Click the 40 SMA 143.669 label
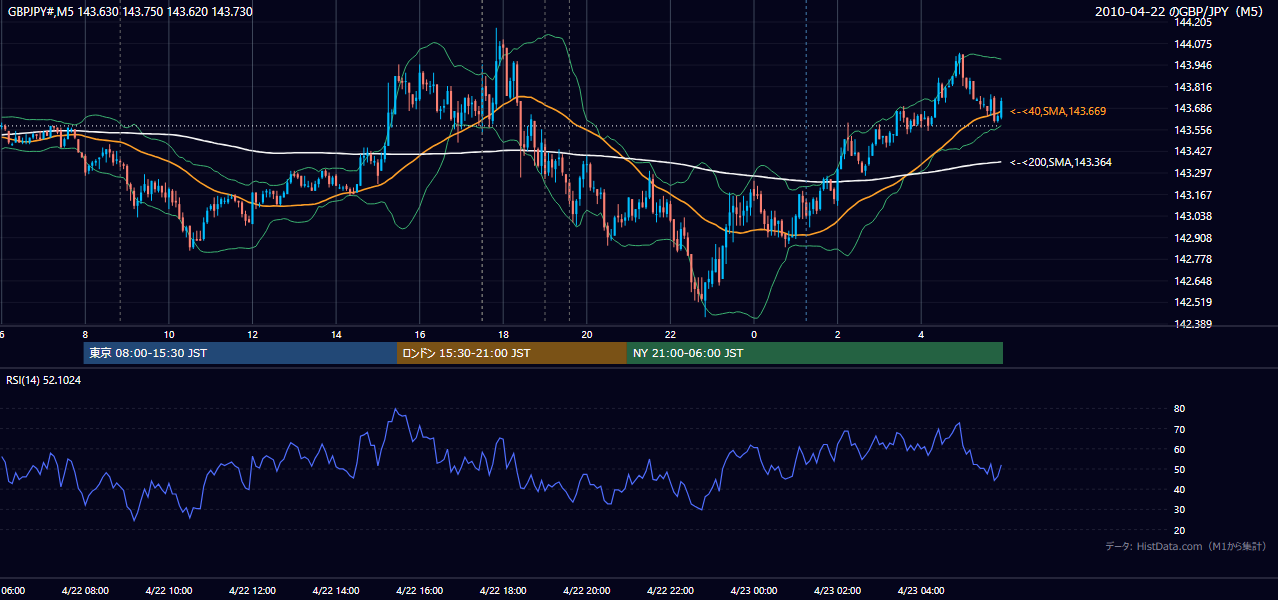The height and width of the screenshot is (600, 1278). click(1058, 111)
